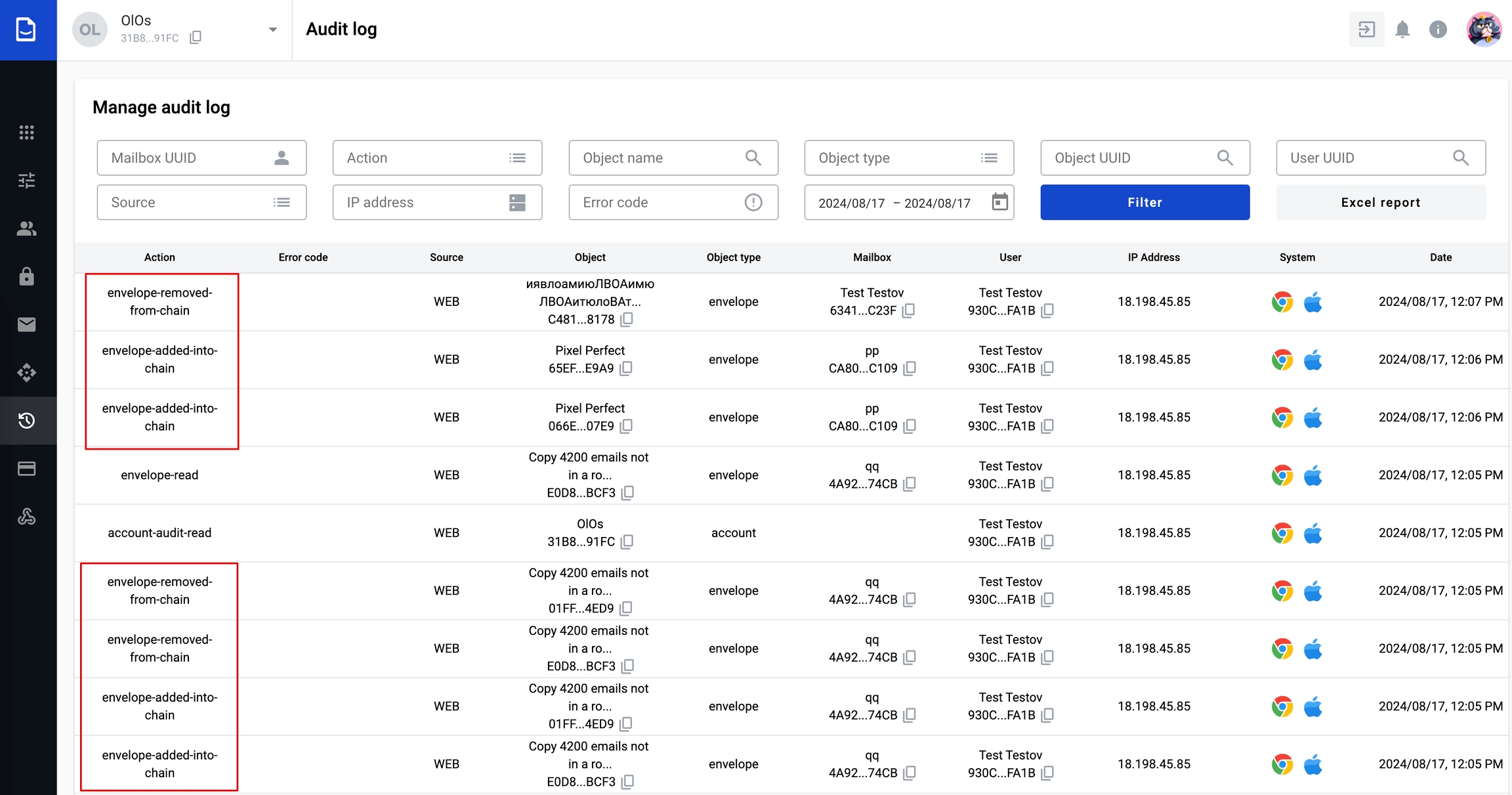
Task: Open the mail envelope sidebar icon
Action: click(x=26, y=324)
